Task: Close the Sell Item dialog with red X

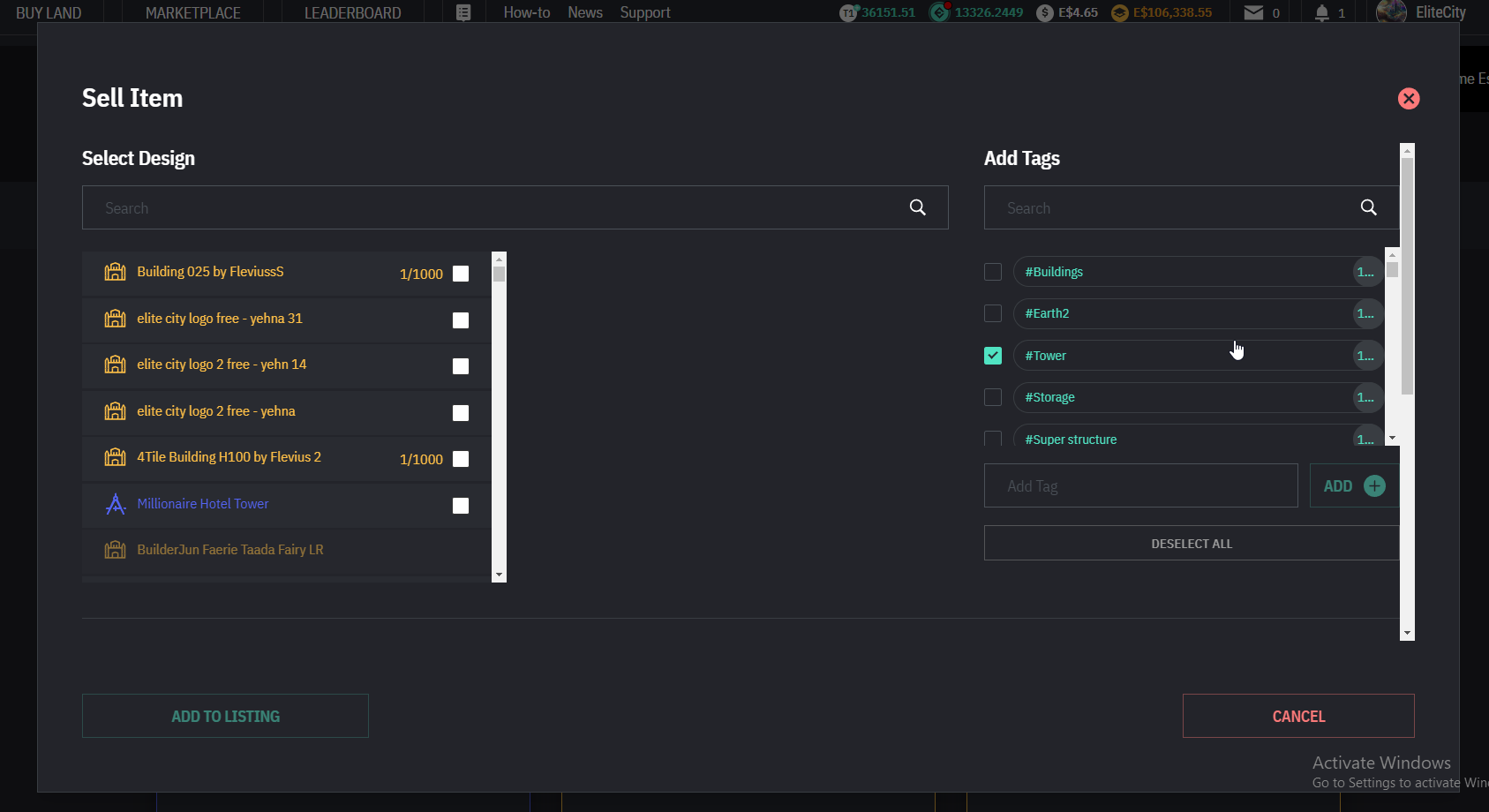Action: coord(1408,99)
